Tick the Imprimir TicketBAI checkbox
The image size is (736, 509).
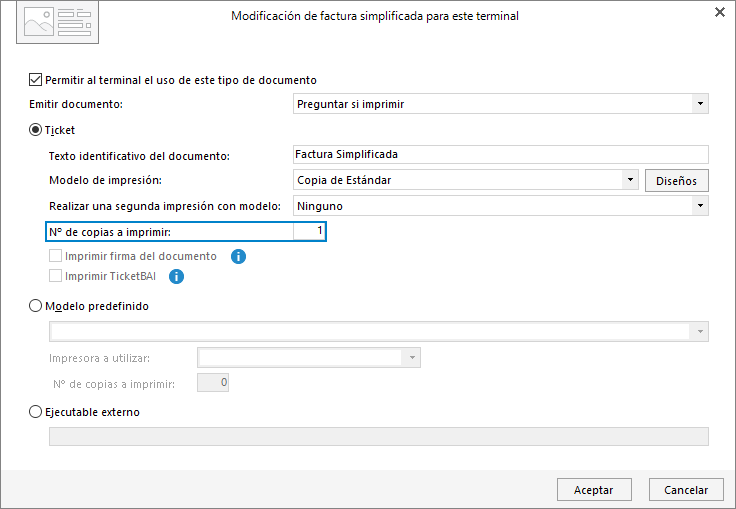tap(55, 276)
